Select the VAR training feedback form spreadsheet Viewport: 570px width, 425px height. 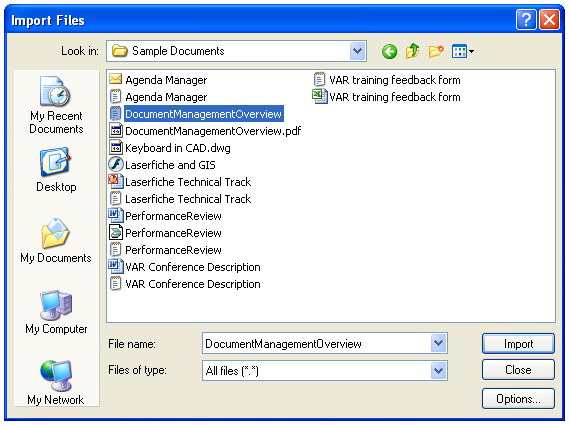click(x=386, y=97)
